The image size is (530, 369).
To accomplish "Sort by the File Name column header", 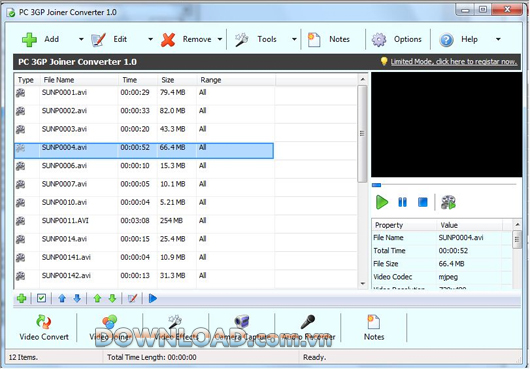I will [79, 80].
